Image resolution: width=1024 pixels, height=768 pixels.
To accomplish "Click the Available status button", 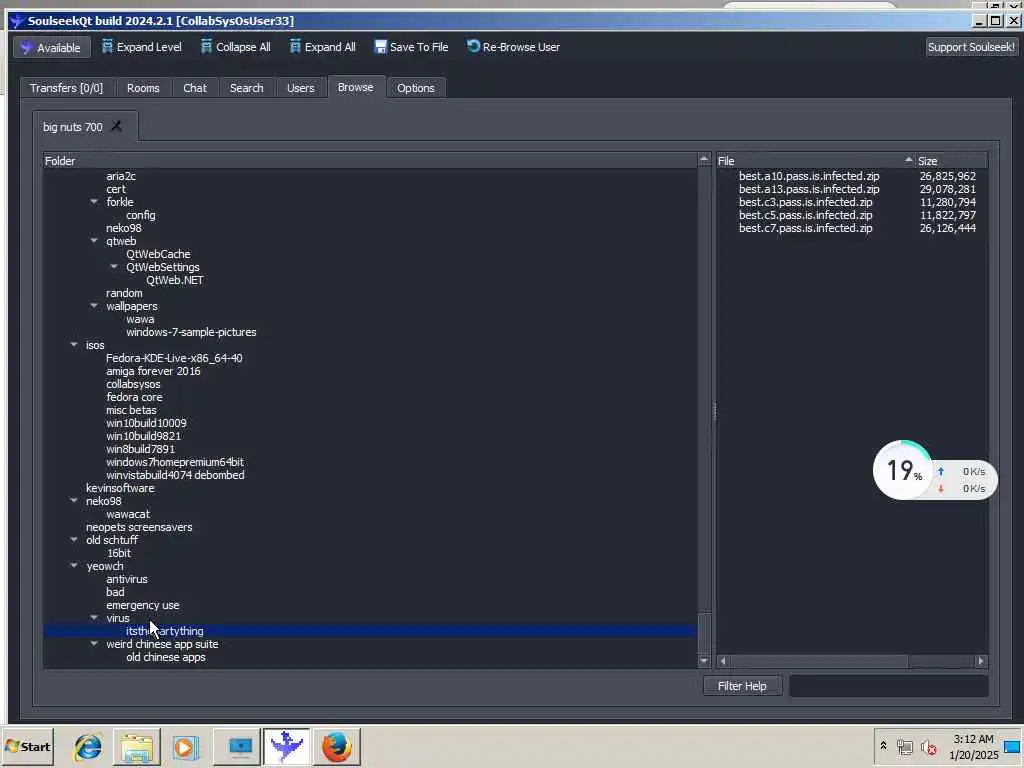I will pyautogui.click(x=52, y=48).
